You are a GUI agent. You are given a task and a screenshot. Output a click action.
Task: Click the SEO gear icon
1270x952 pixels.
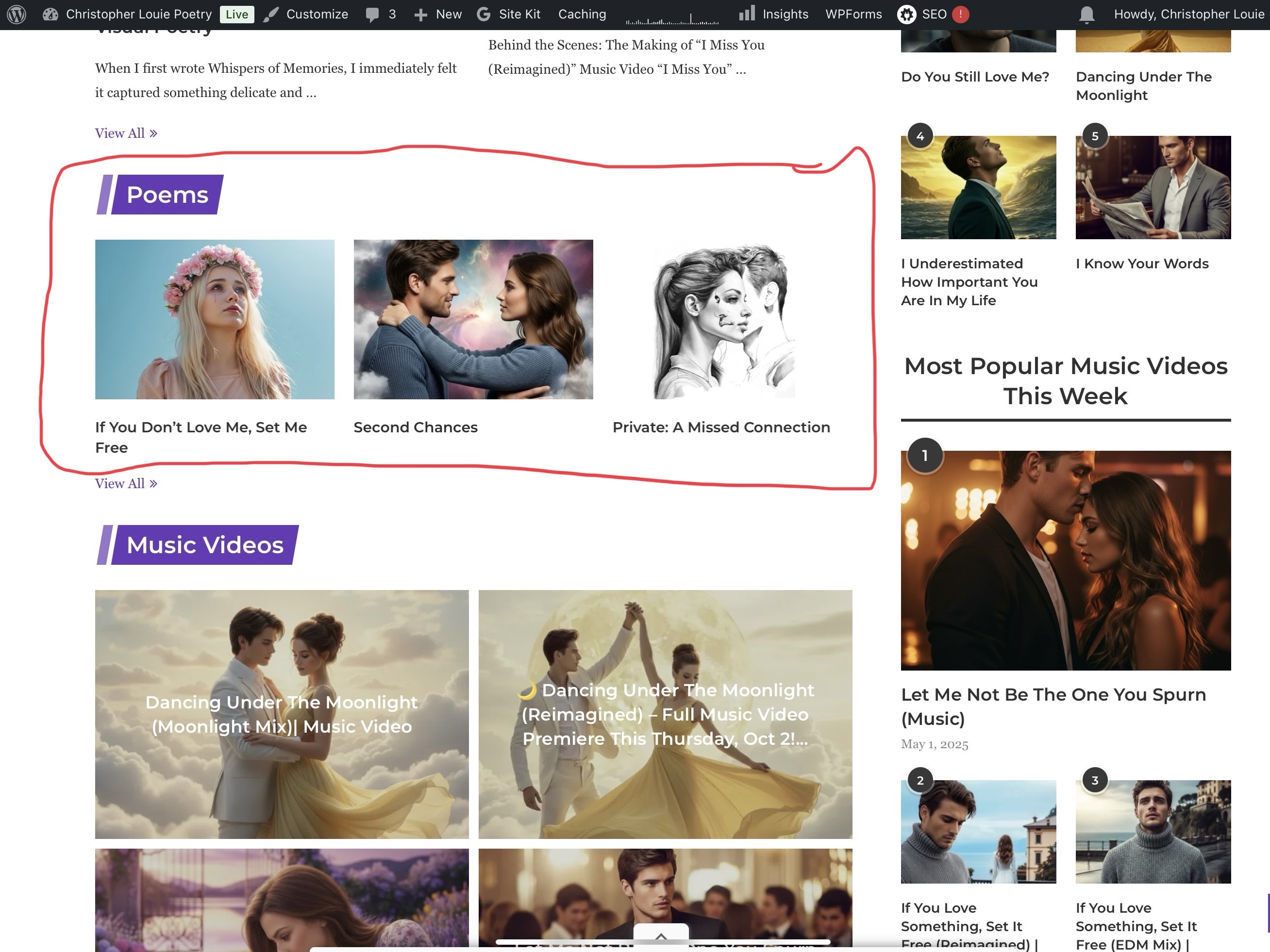[x=906, y=15]
